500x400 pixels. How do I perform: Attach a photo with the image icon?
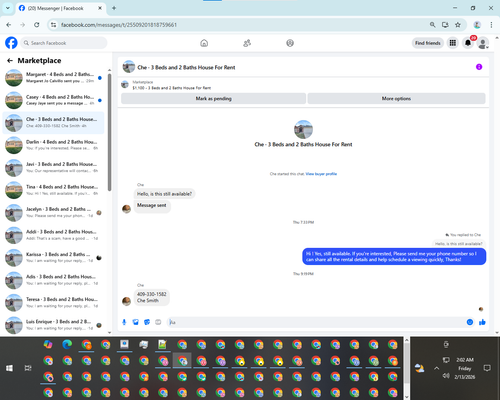[x=136, y=322]
